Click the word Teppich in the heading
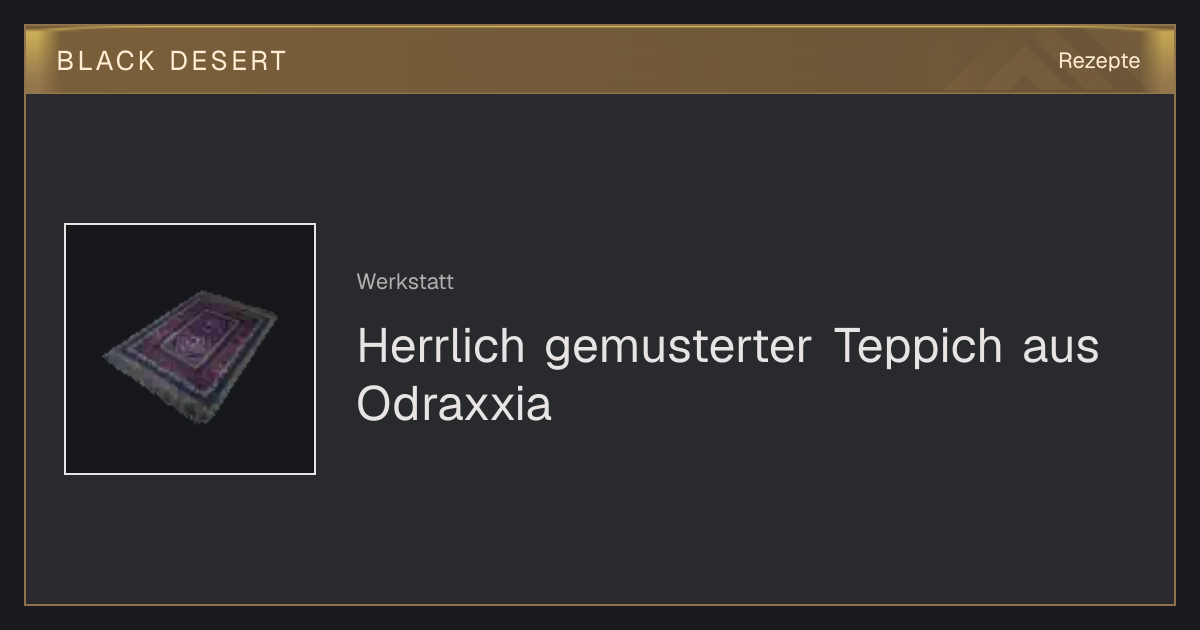 (x=919, y=348)
